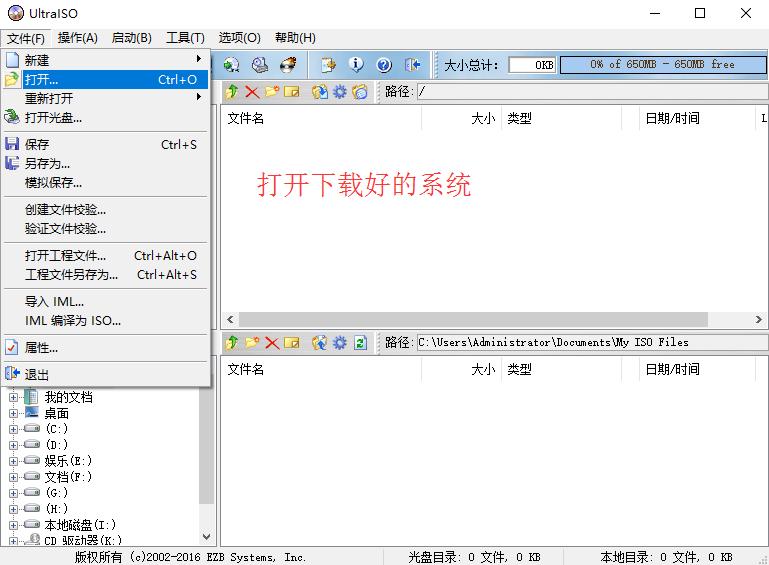Viewport: 769px width, 565px height.
Task: Click the rename icon in the image pane toolbar
Action: click(292, 92)
